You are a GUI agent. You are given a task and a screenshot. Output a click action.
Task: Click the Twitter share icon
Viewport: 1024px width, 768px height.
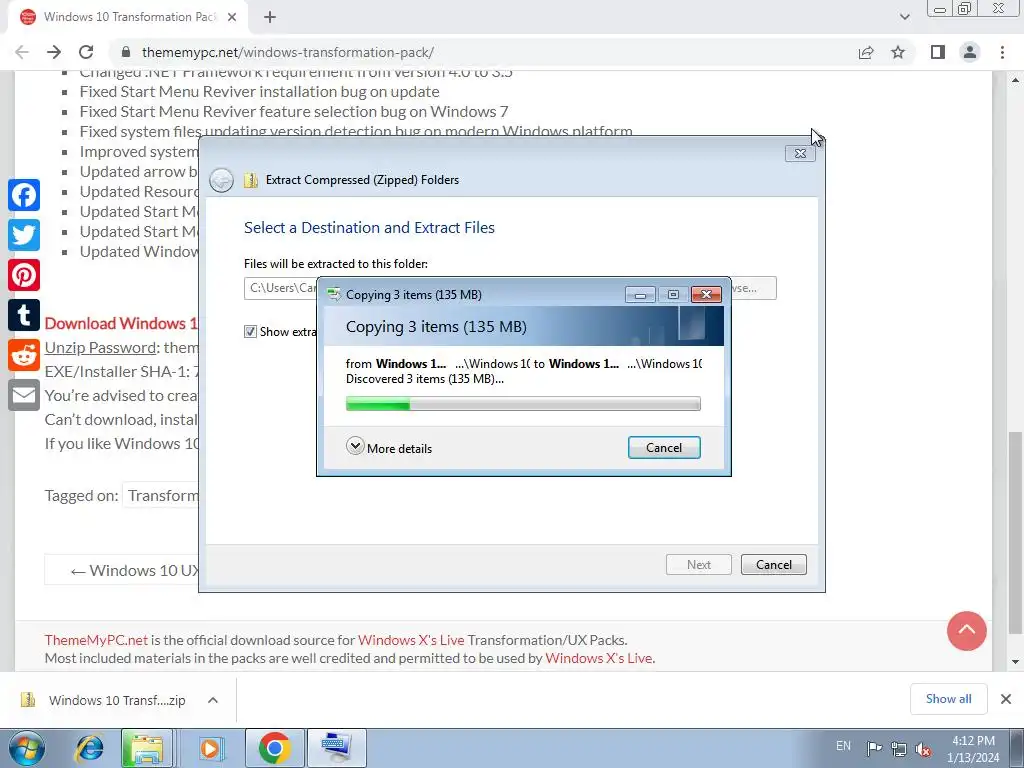[x=24, y=235]
